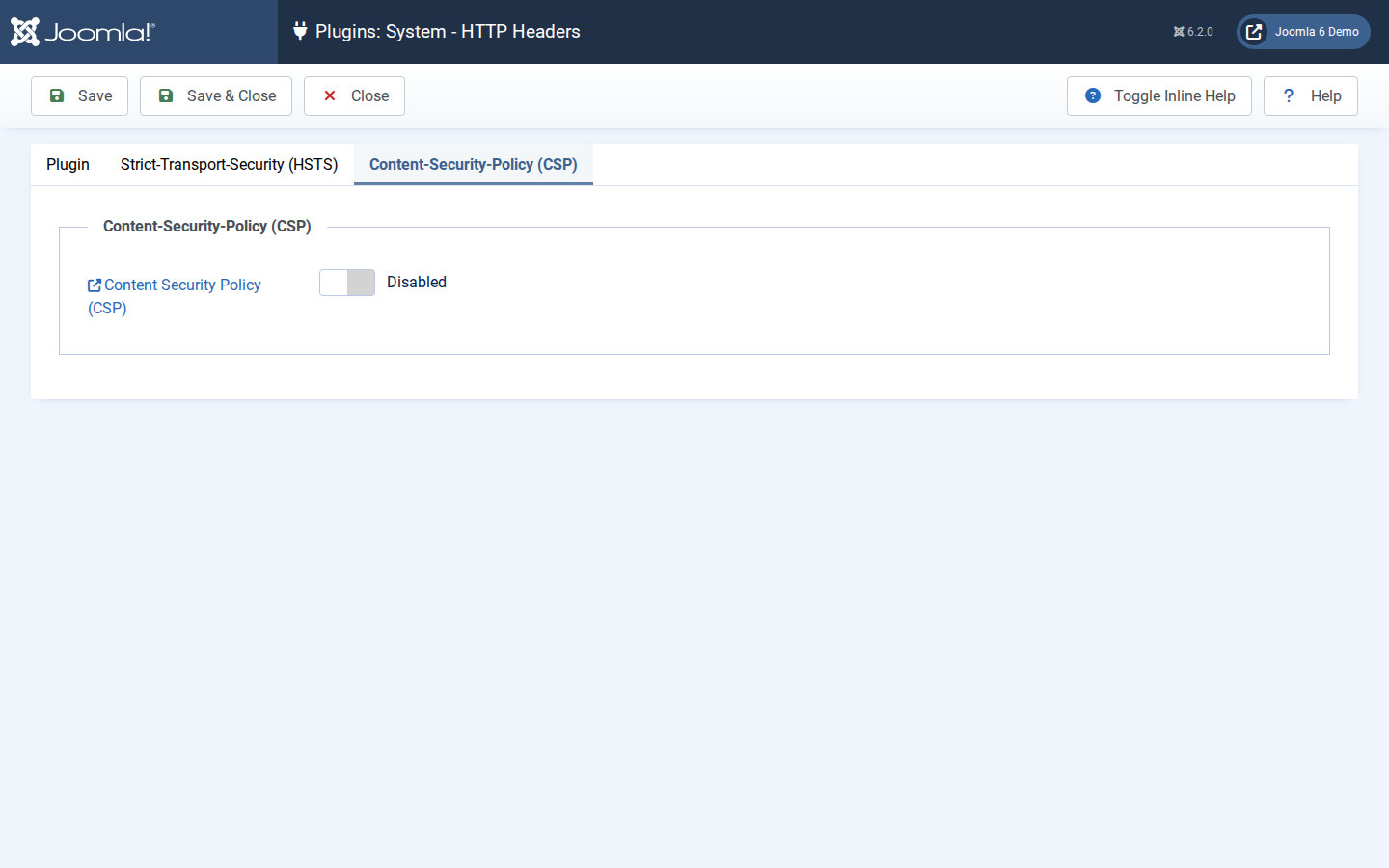Click the plug icon beside the page title
Viewport: 1389px width, 868px height.
point(300,31)
